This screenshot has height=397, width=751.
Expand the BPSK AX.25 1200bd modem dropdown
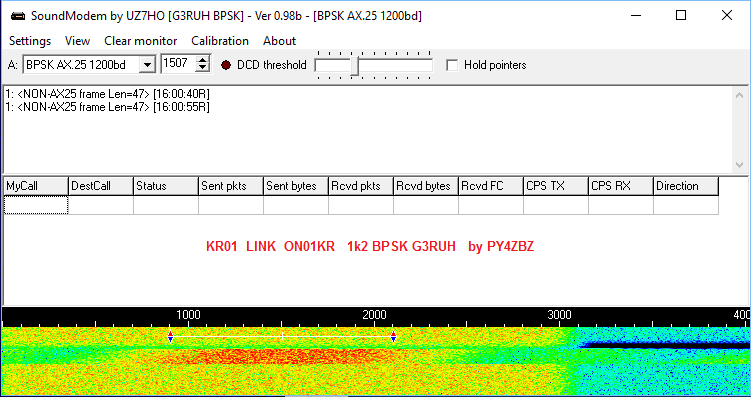click(148, 65)
